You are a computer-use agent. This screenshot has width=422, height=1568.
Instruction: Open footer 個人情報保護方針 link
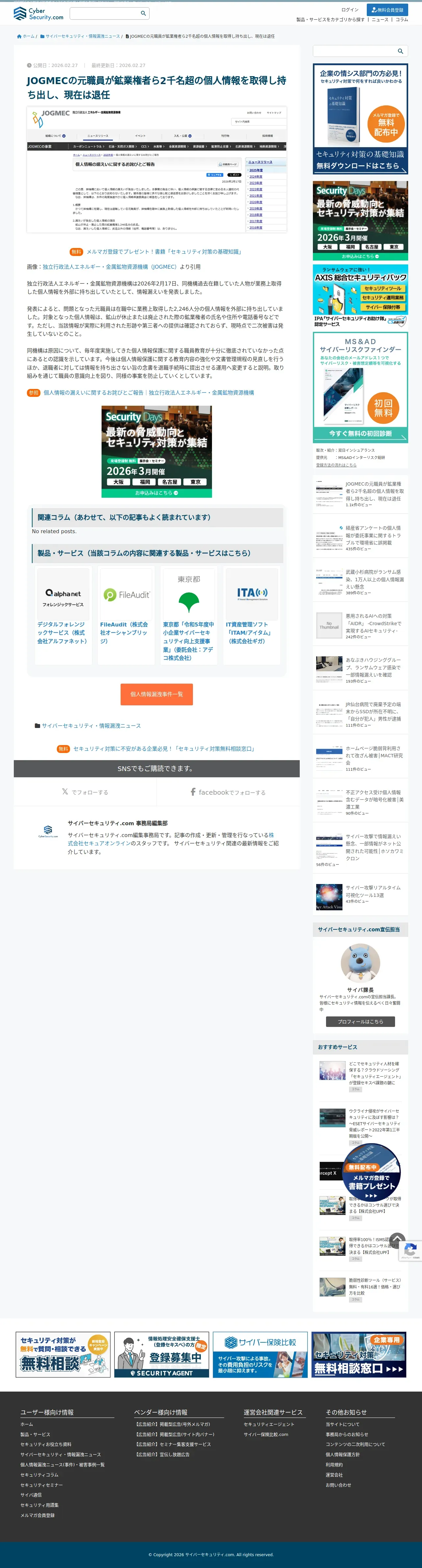(x=343, y=1455)
